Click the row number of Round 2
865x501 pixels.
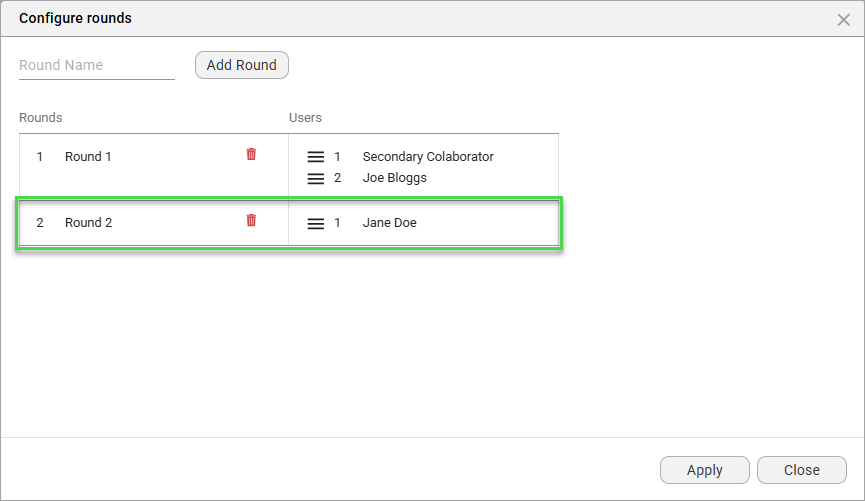(40, 223)
